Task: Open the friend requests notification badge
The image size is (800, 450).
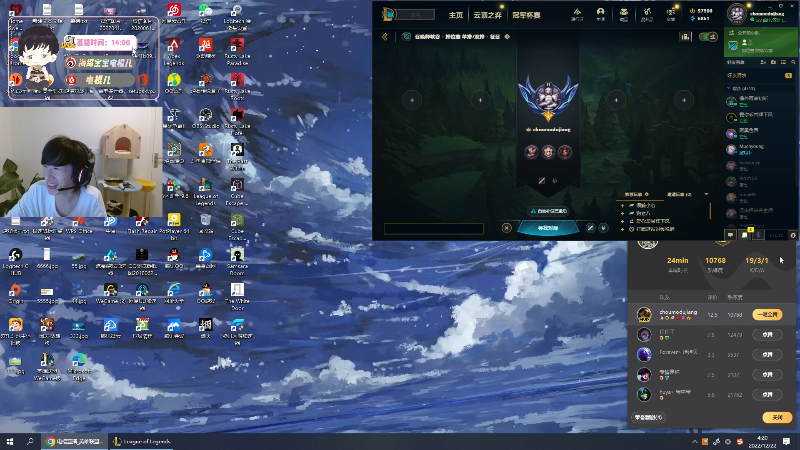Action: pyautogui.click(x=788, y=76)
